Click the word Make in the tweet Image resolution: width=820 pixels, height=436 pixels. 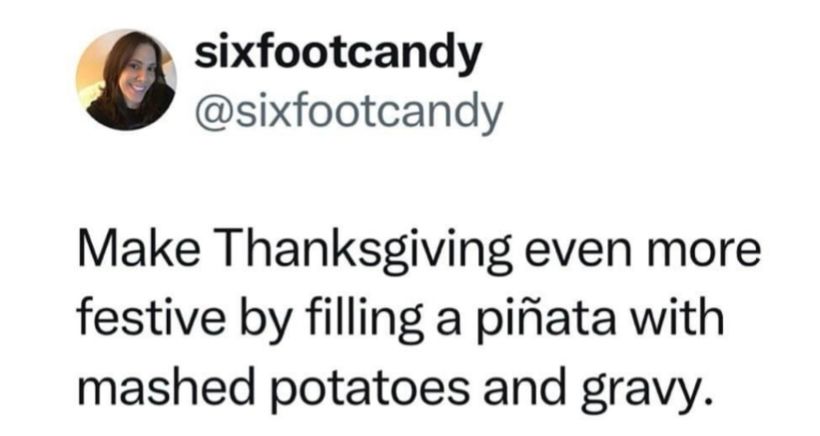pyautogui.click(x=134, y=250)
